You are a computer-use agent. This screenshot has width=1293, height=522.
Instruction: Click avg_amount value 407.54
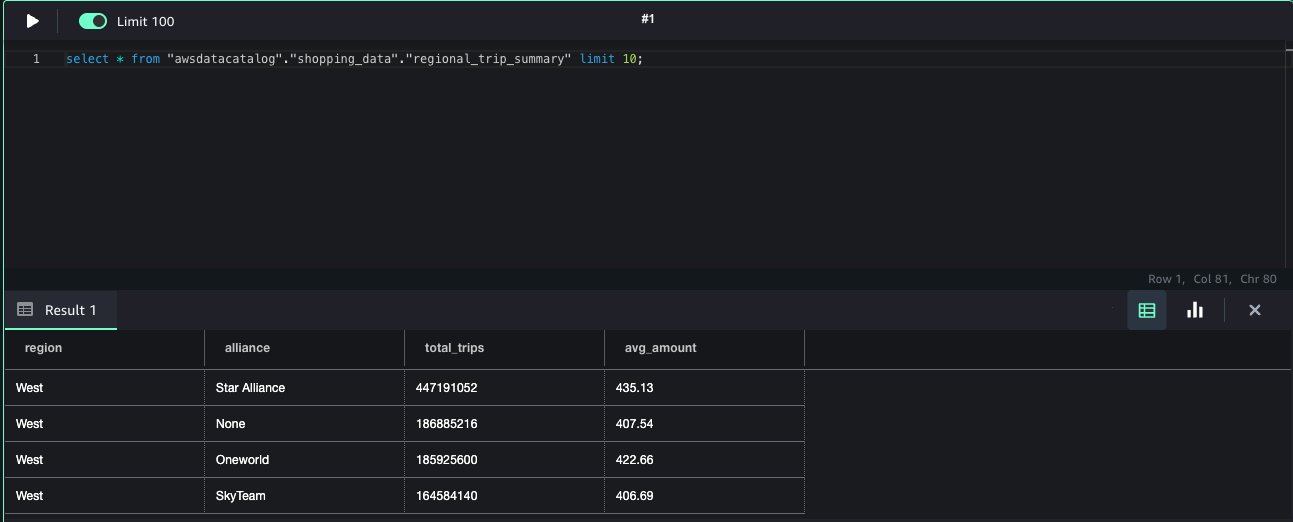click(x=704, y=424)
